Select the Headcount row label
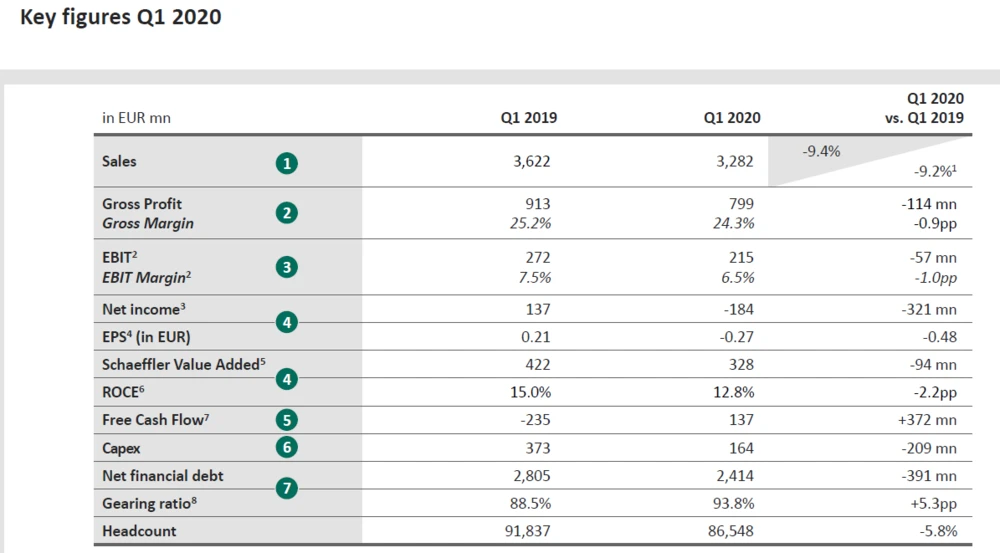Image resolution: width=1000 pixels, height=553 pixels. (139, 531)
